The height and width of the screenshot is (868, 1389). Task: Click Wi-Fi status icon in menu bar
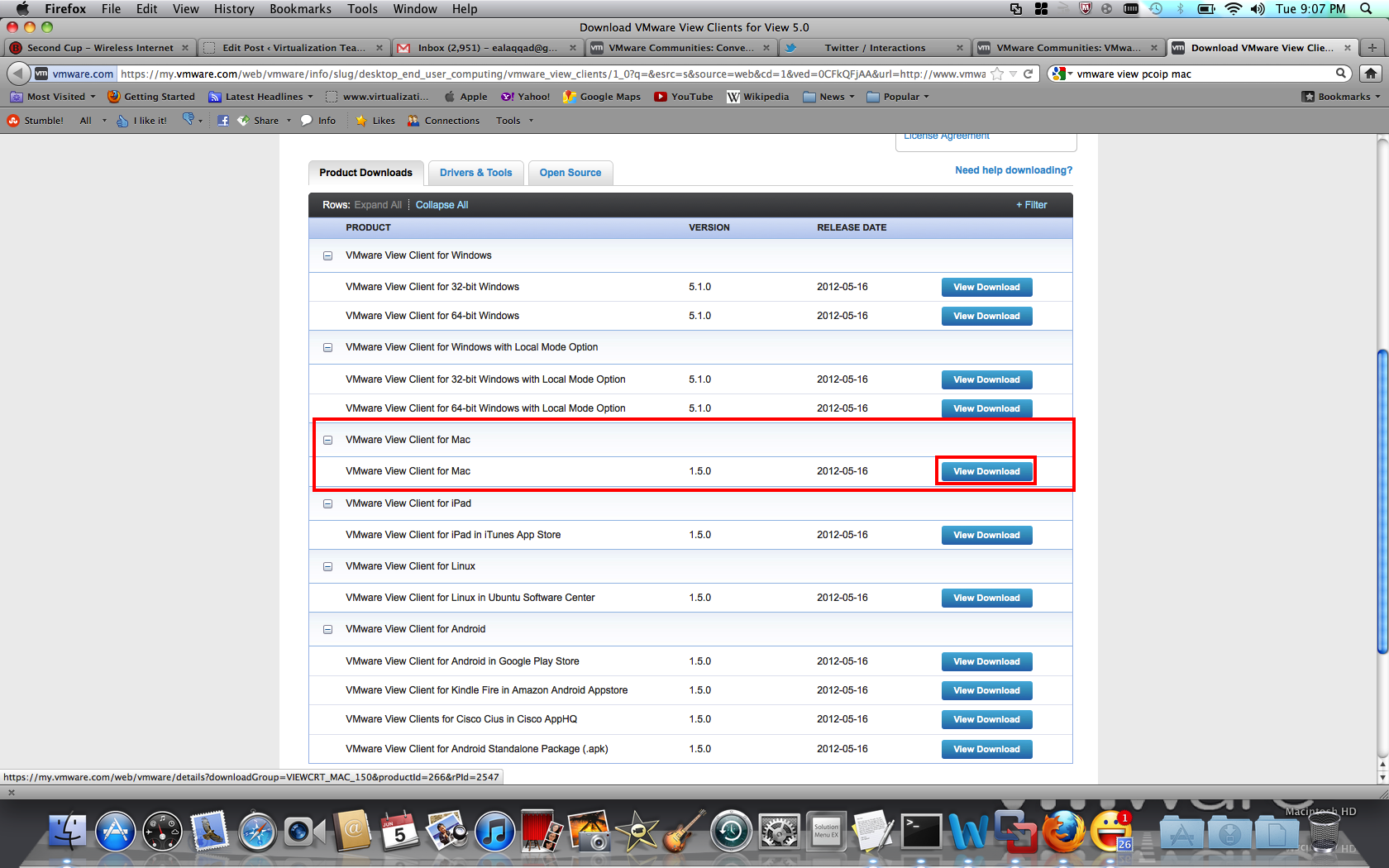(1233, 9)
